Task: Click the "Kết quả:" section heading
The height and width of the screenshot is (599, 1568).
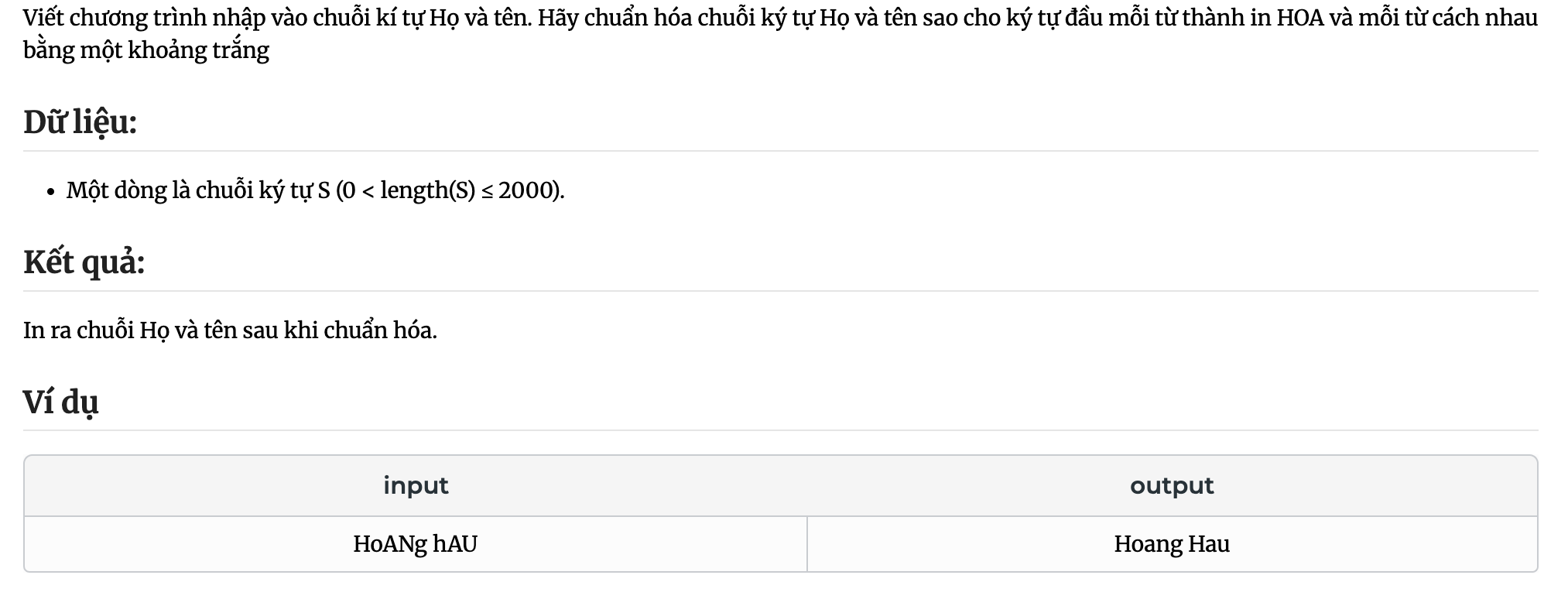Action: click(84, 262)
